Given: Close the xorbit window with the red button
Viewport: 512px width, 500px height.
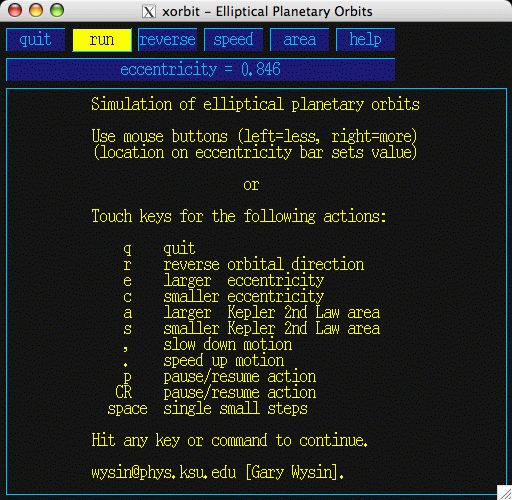Looking at the screenshot, I should click(15, 10).
